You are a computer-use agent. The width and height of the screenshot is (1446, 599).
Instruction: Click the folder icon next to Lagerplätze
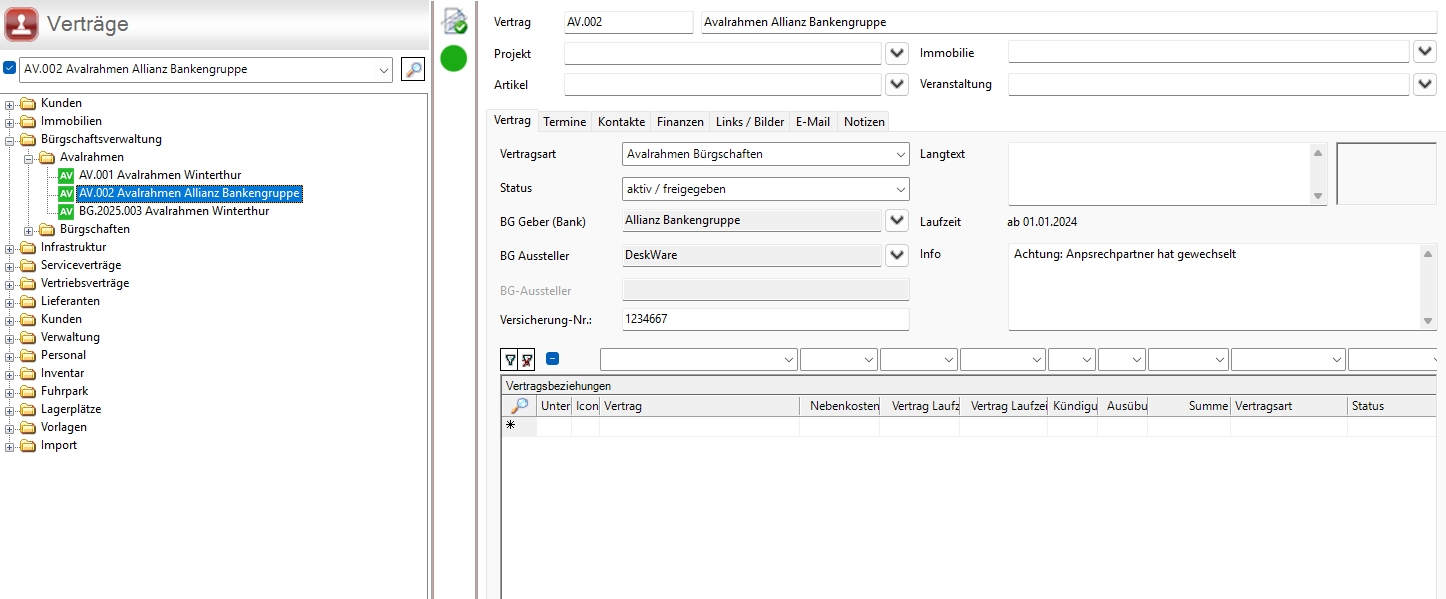[28, 409]
